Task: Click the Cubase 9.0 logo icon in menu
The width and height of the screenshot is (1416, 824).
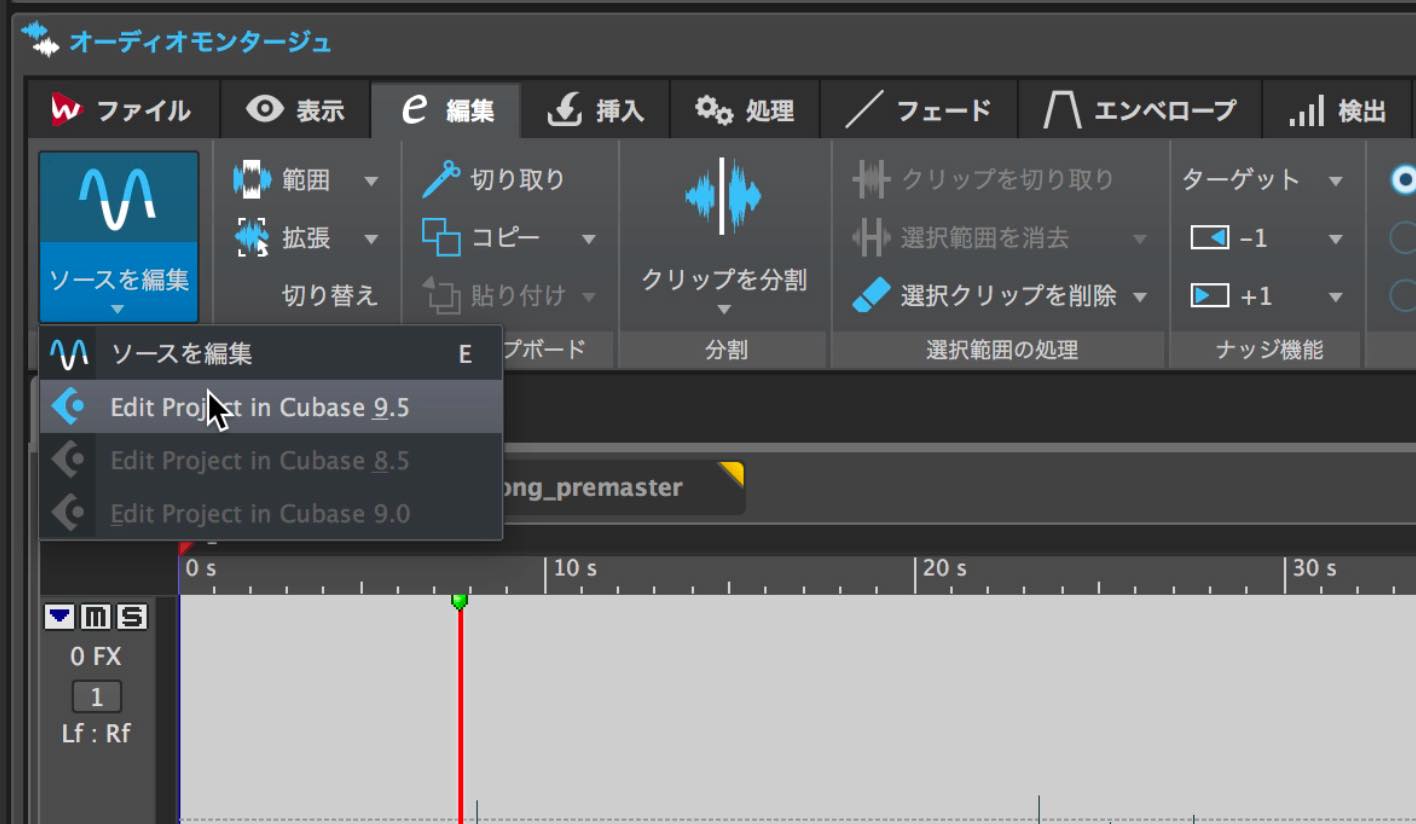Action: tap(68, 513)
